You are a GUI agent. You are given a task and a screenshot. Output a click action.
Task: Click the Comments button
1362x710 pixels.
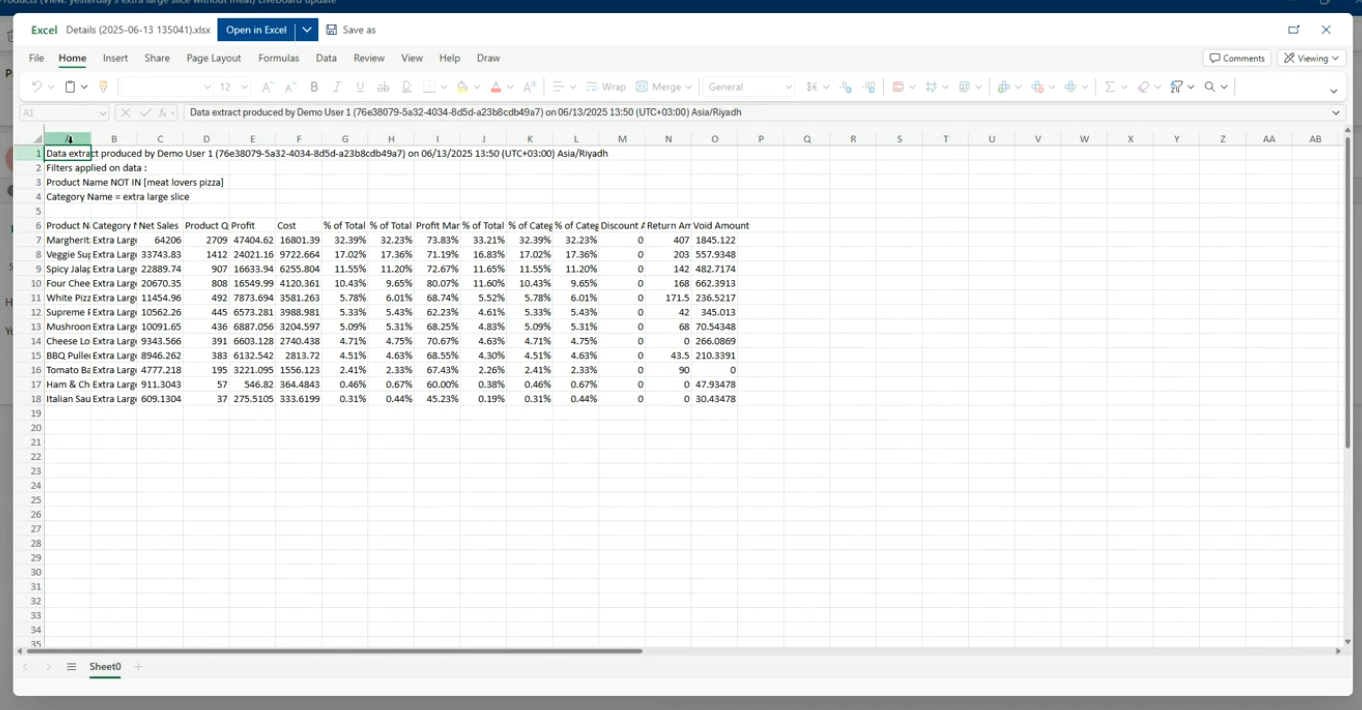pos(1237,58)
